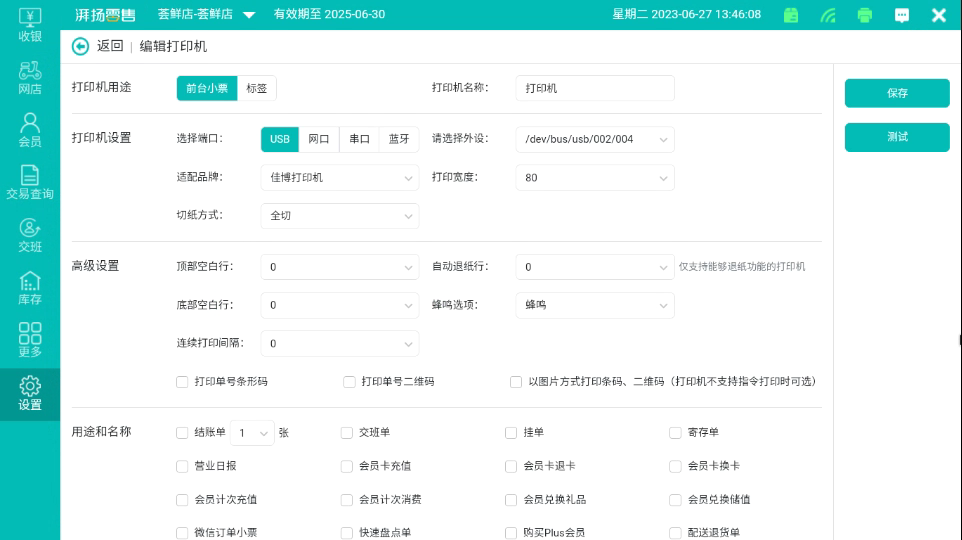Enable the 打印单号条形码 checkbox
This screenshot has height=540, width=962.
click(x=182, y=382)
